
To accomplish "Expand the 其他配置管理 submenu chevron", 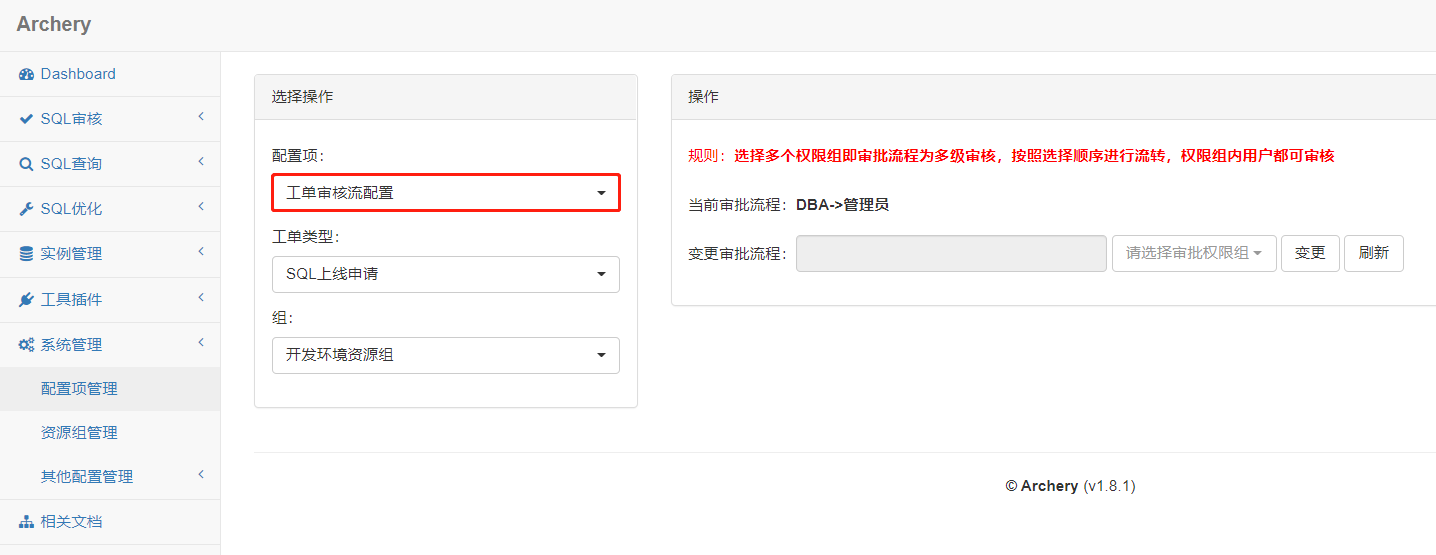I will [201, 475].
